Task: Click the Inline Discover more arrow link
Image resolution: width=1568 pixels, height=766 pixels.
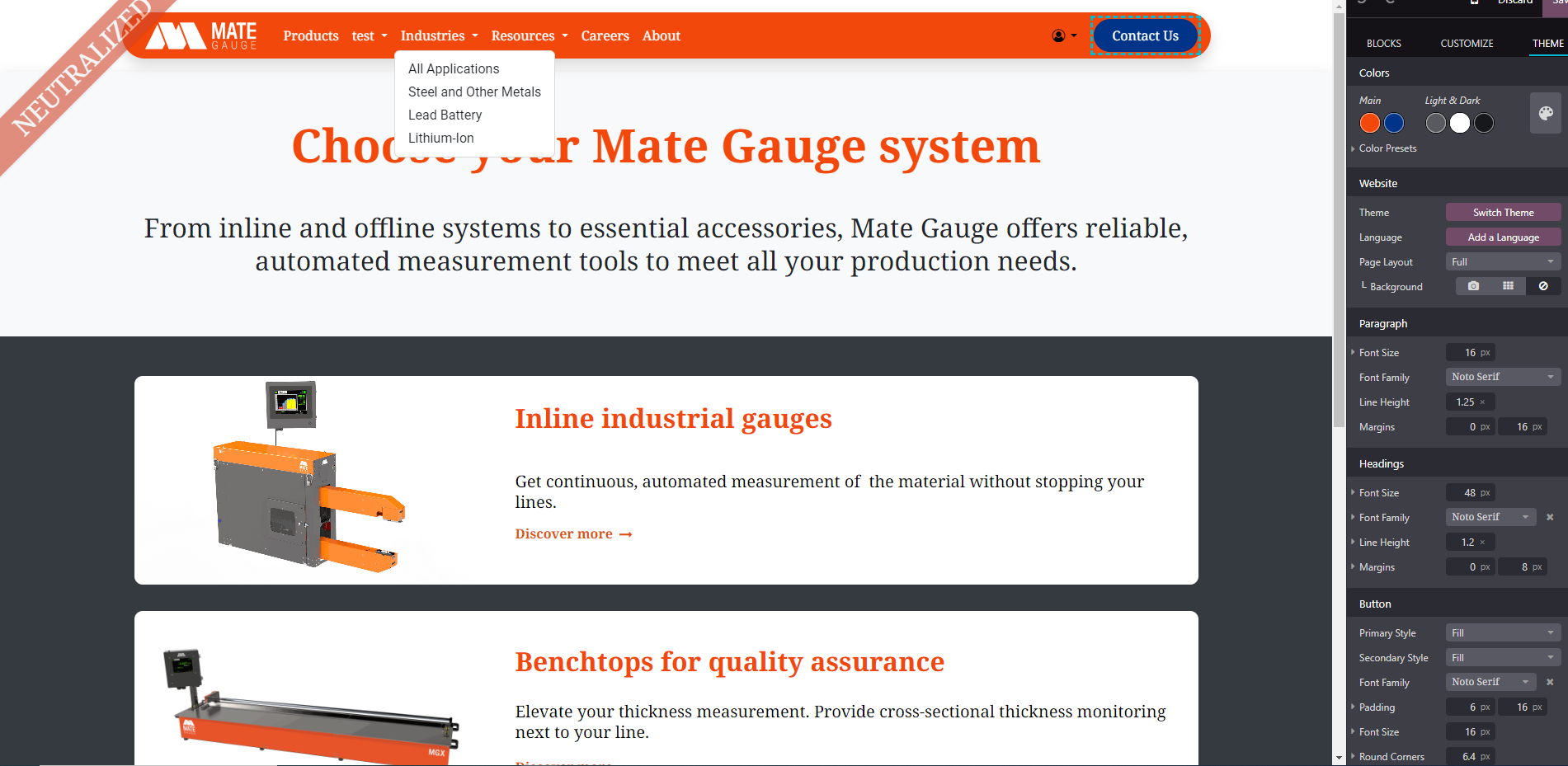Action: pos(573,534)
